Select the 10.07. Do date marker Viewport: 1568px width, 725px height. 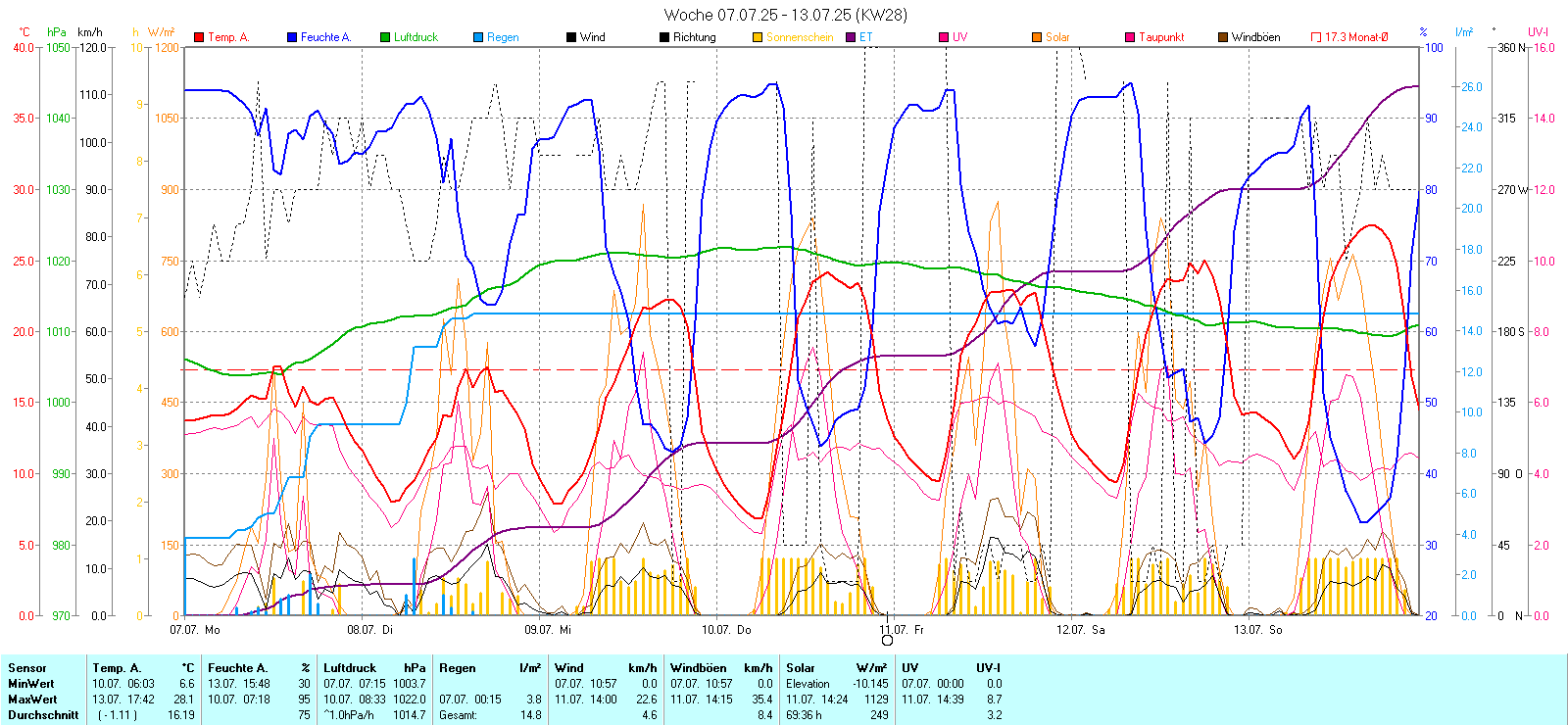coord(726,630)
